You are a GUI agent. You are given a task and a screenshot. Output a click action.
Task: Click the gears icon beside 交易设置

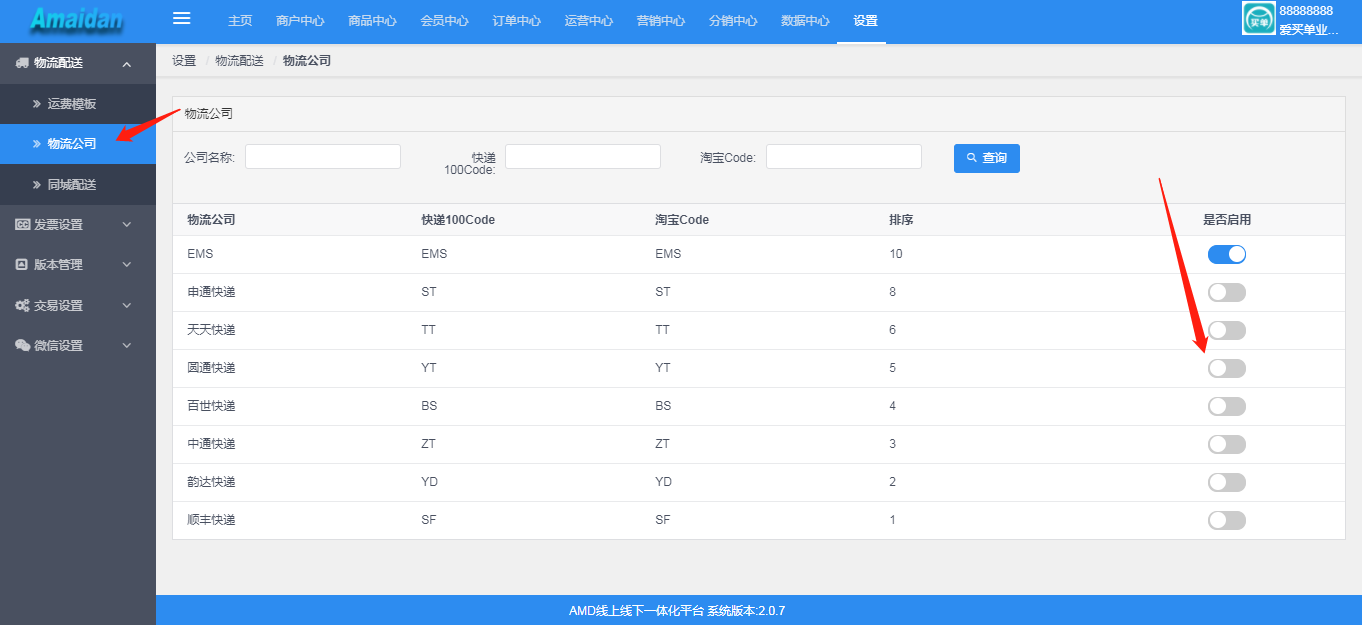coord(22,306)
